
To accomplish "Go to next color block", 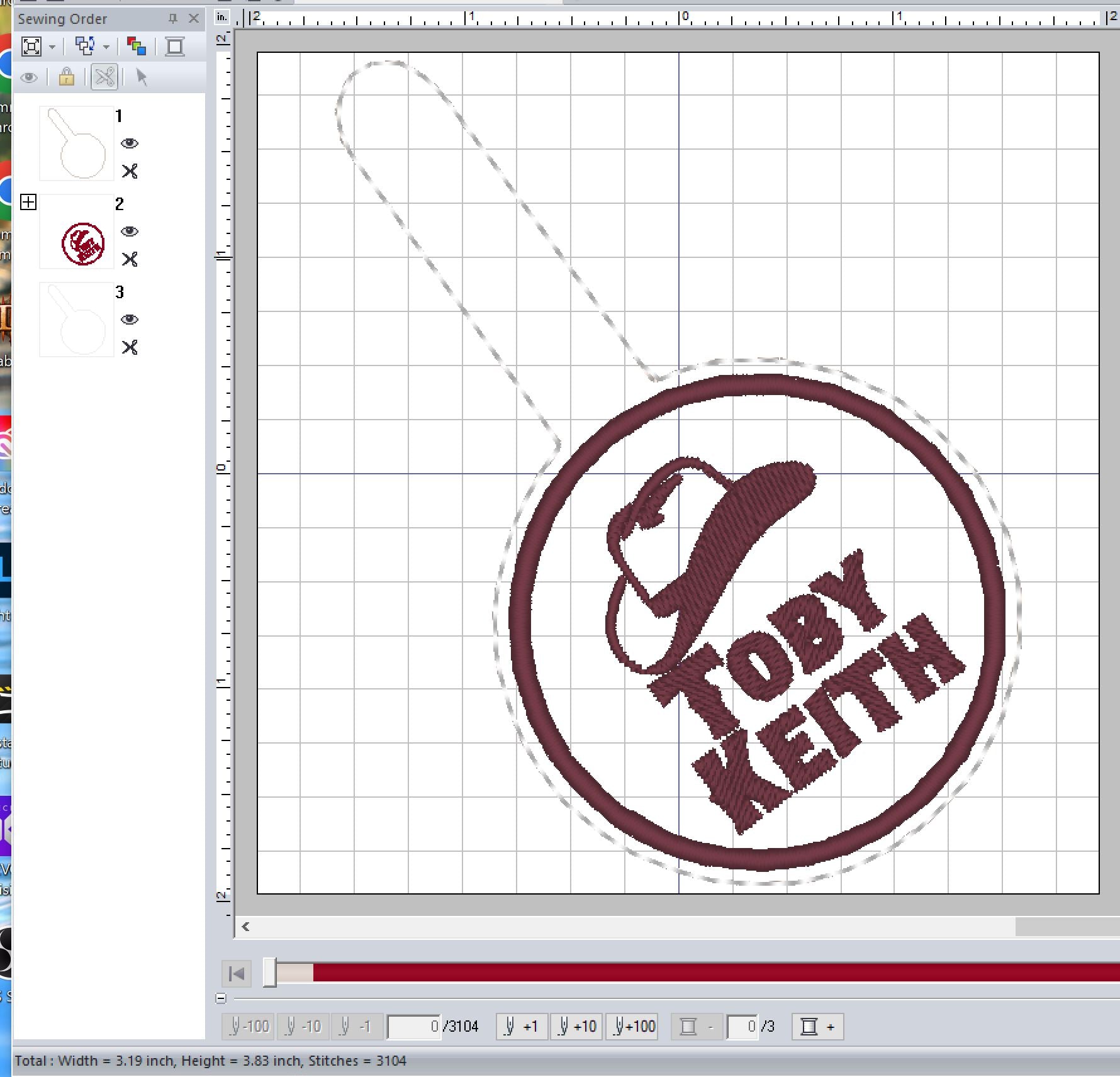I will [817, 1027].
